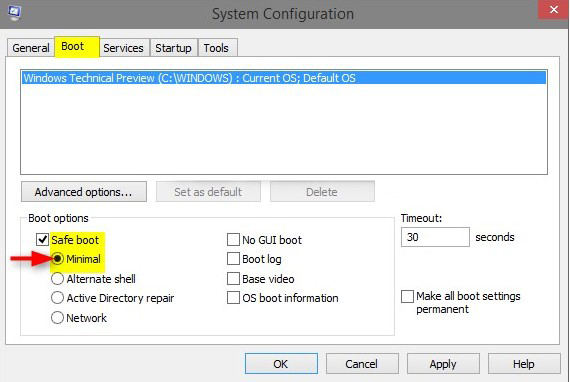This screenshot has width=570, height=382.
Task: Select the Startup tab
Action: point(173,48)
